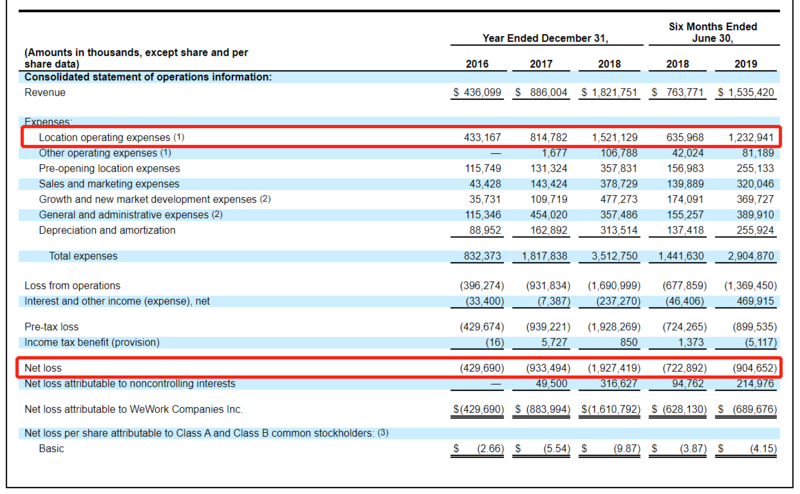Click location operating expenses value 433,167
Screen dimensions: 800x494
[x=482, y=137]
